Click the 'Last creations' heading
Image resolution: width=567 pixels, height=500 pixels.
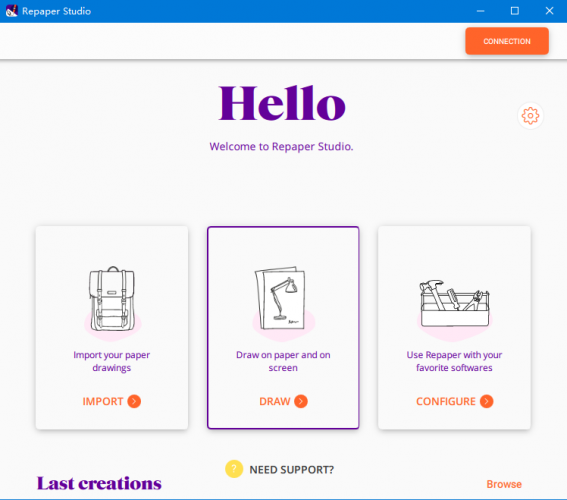pyautogui.click(x=99, y=483)
